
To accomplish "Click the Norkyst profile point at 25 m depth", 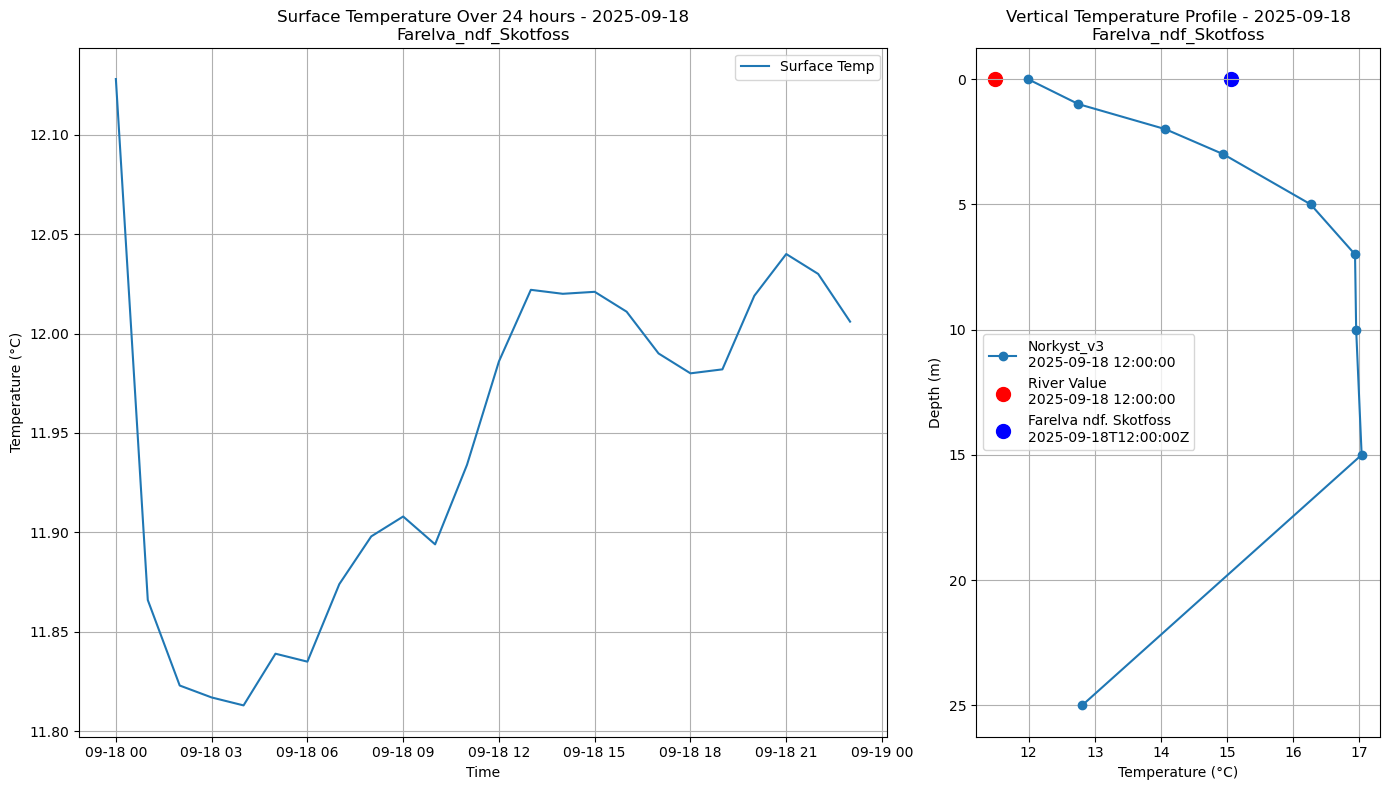I will 1082,705.
